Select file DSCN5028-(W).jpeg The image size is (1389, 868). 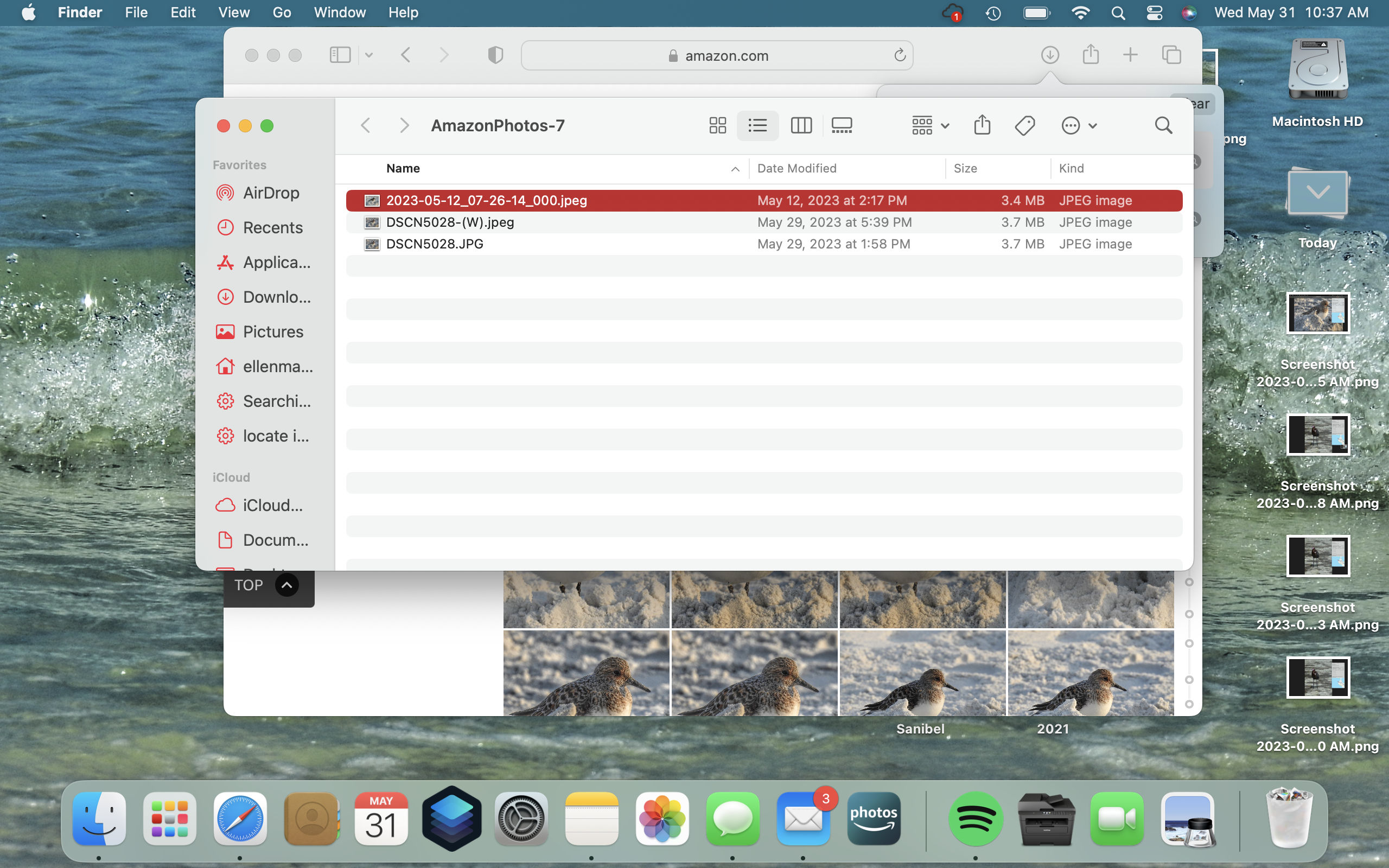(x=450, y=222)
